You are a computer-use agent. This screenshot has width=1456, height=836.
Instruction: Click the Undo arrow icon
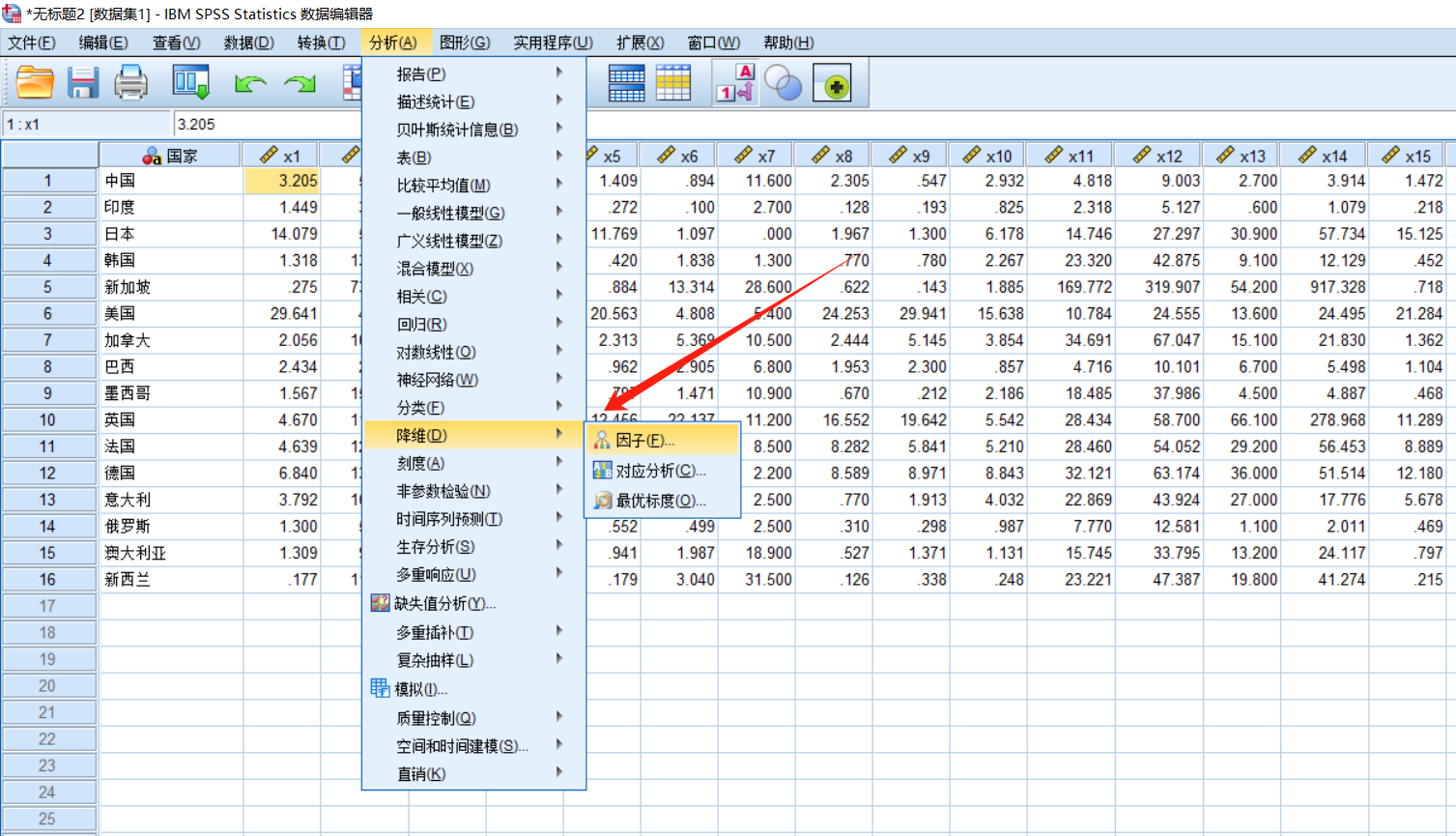click(250, 84)
